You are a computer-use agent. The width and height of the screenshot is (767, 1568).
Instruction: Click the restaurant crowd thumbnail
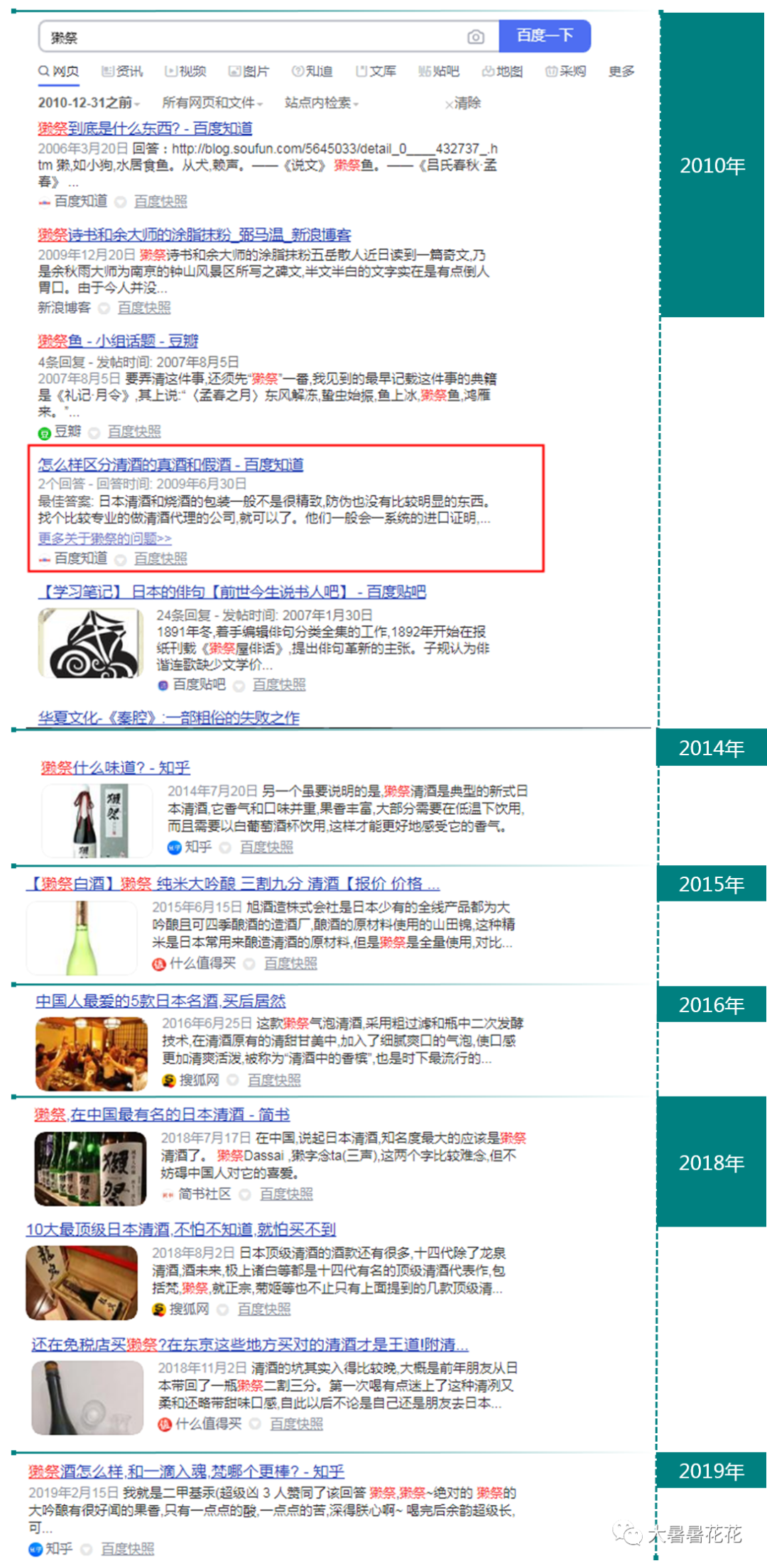(x=92, y=1054)
